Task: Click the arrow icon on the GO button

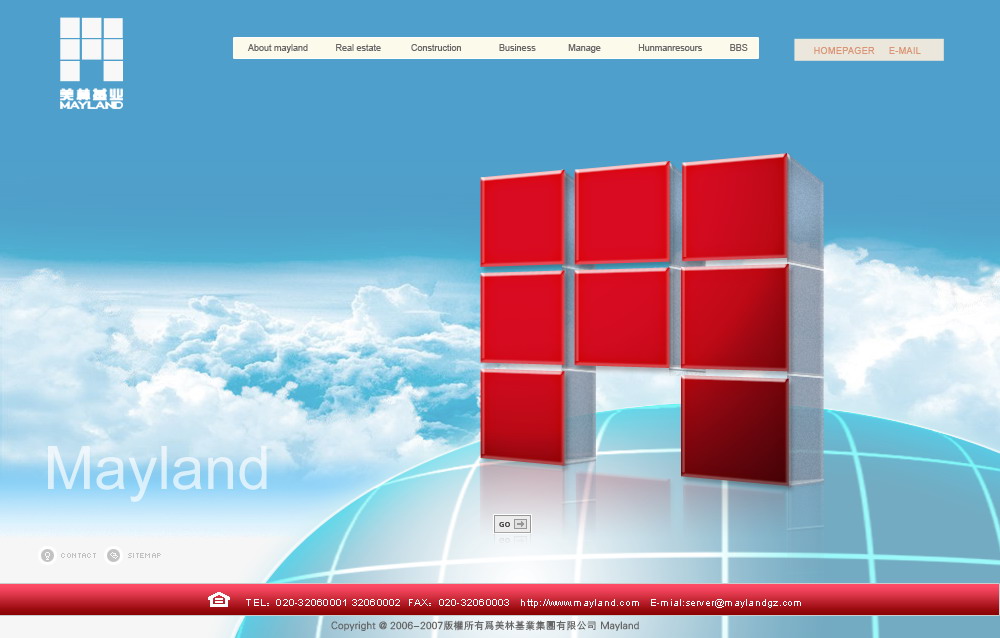Action: (x=520, y=524)
